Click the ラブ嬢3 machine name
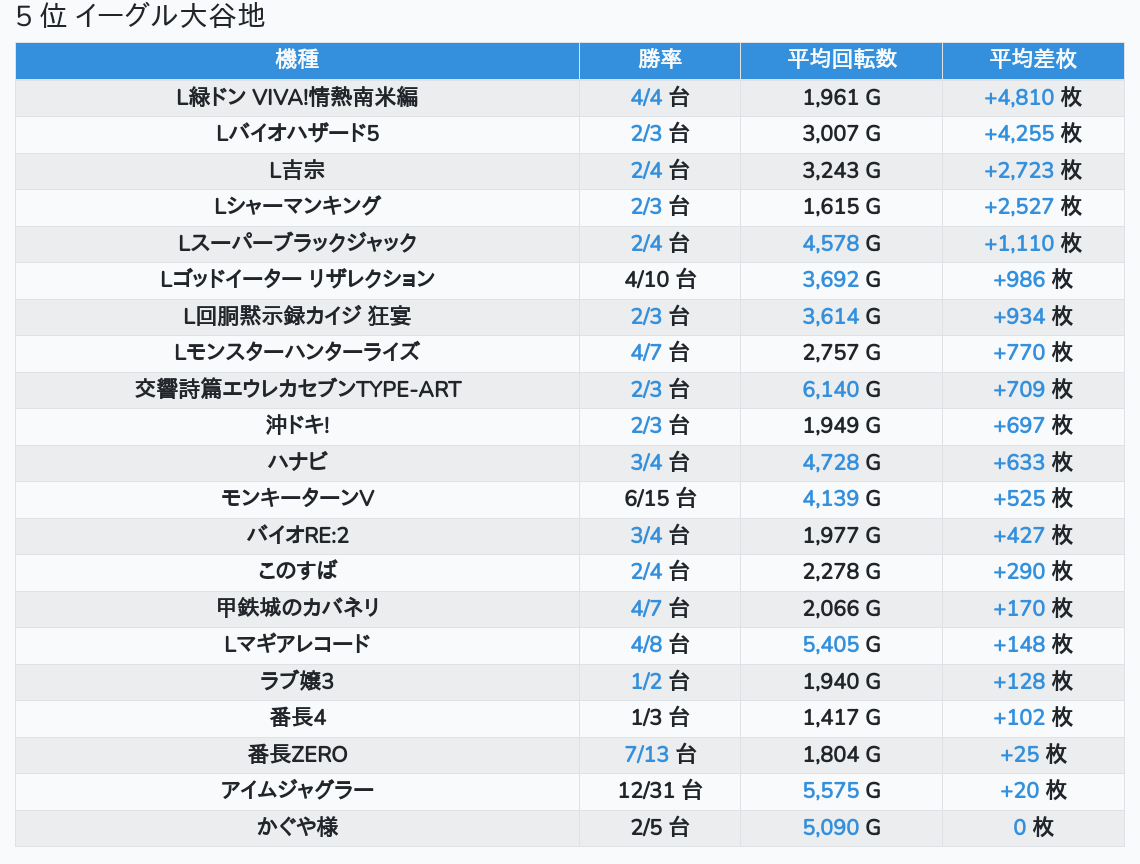The image size is (1140, 864). click(x=297, y=681)
